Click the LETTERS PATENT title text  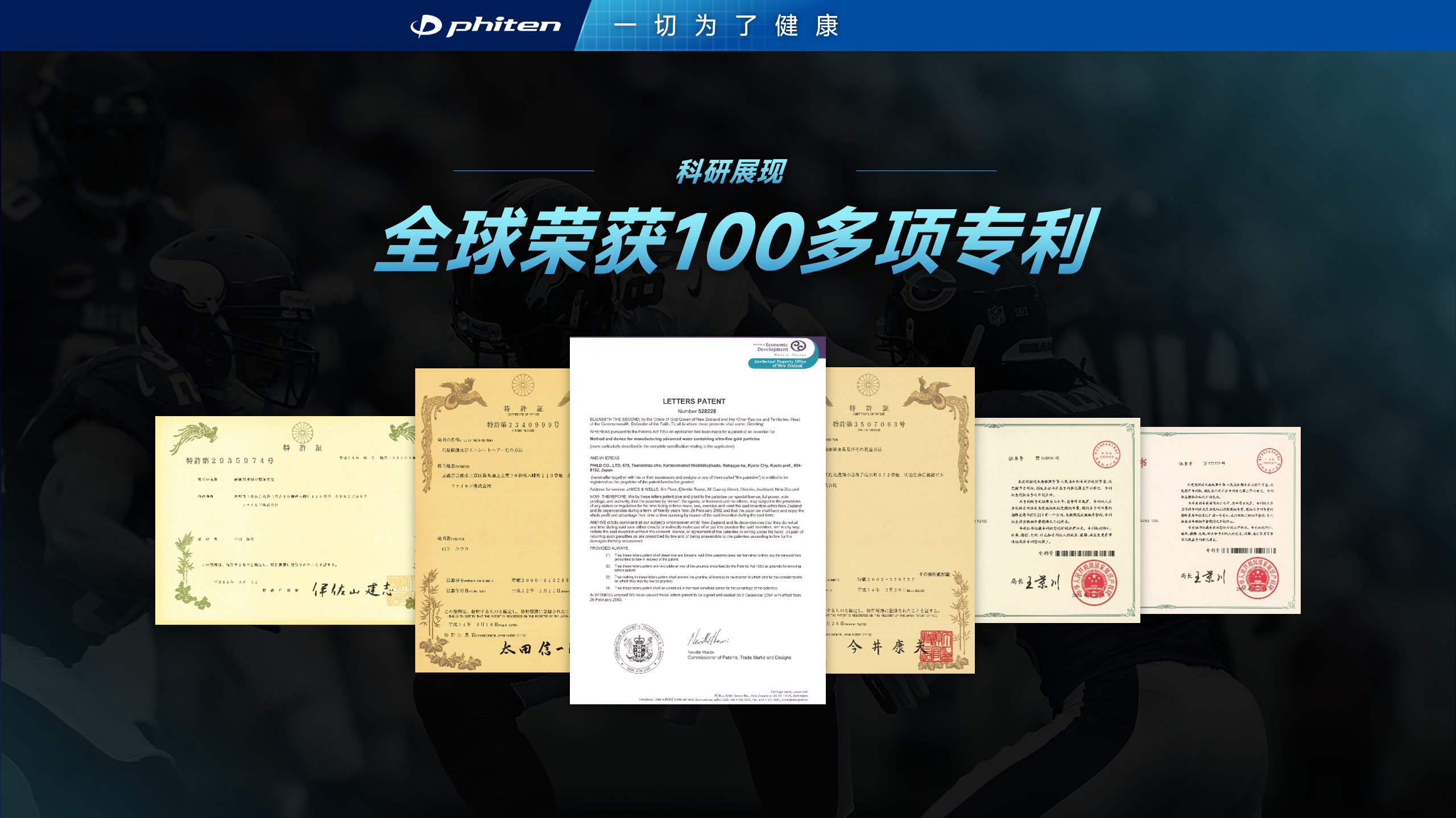click(x=694, y=401)
